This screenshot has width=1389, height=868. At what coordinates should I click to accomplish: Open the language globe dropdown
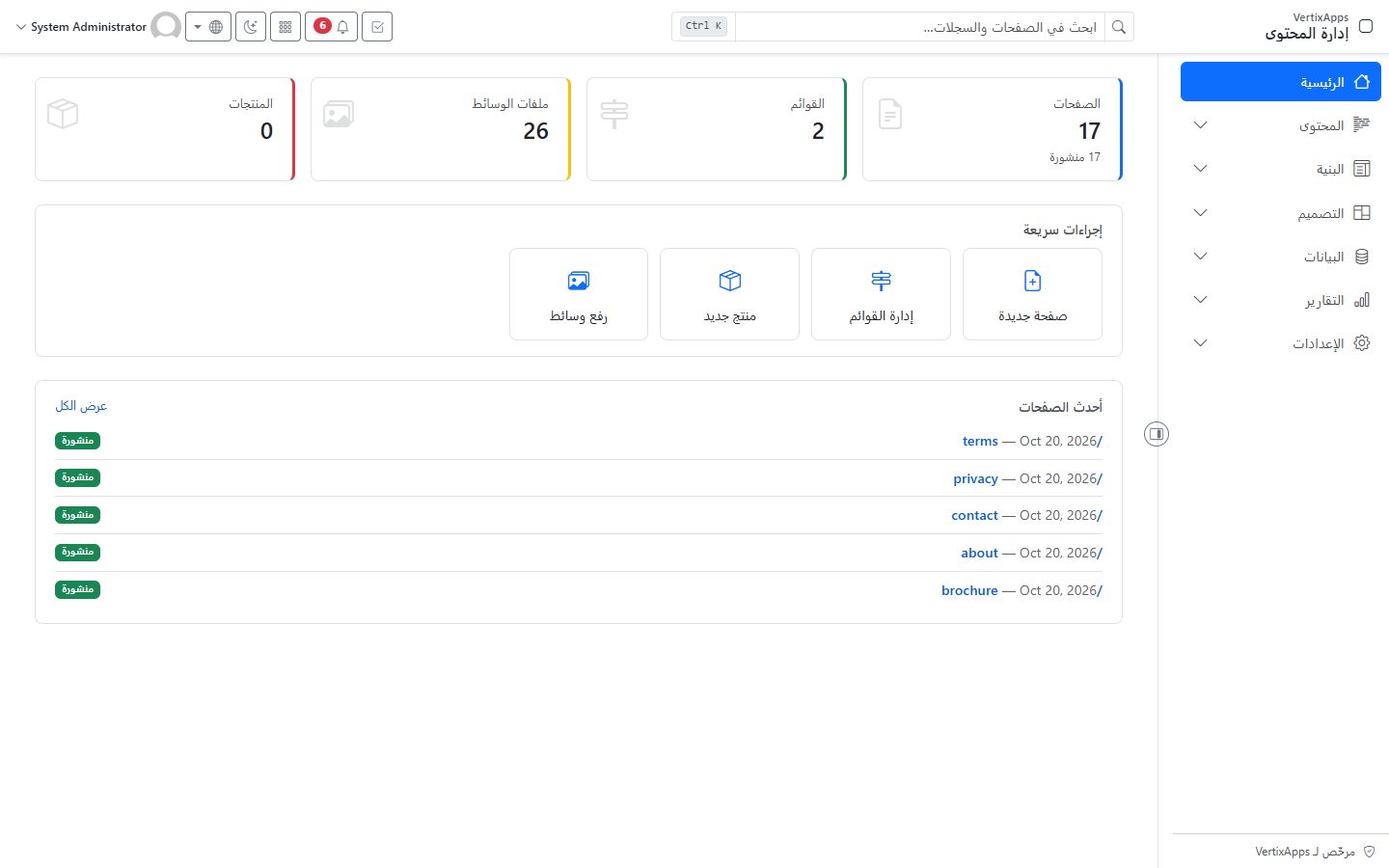pyautogui.click(x=208, y=27)
